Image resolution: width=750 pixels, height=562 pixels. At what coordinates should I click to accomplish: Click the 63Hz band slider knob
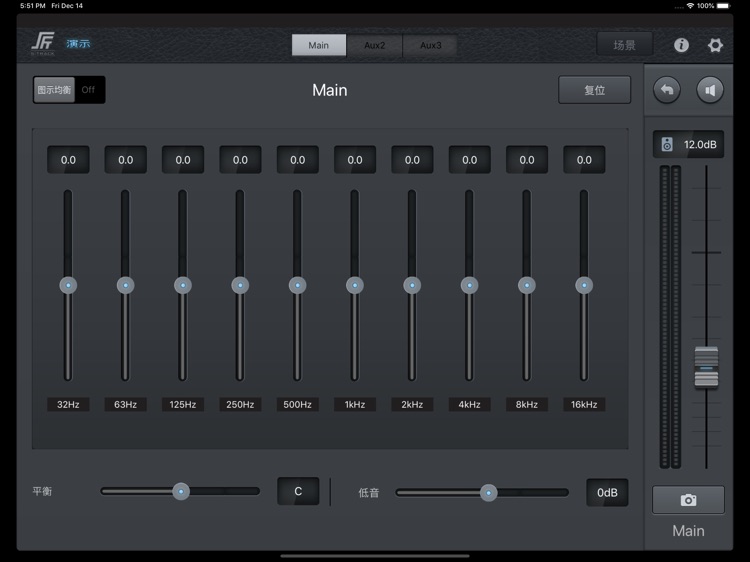click(x=125, y=285)
